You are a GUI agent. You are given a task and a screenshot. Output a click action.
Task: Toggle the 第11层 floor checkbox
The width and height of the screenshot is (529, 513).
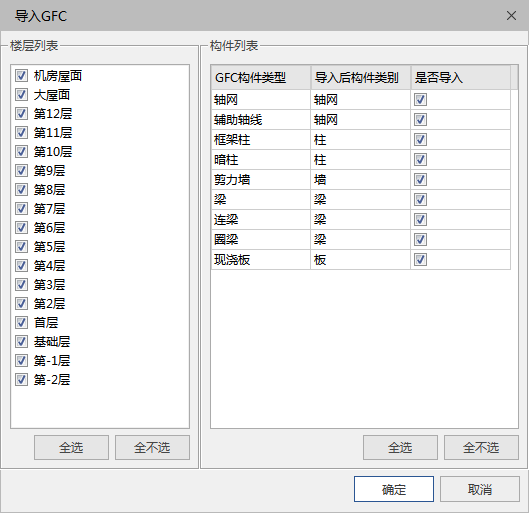click(21, 133)
